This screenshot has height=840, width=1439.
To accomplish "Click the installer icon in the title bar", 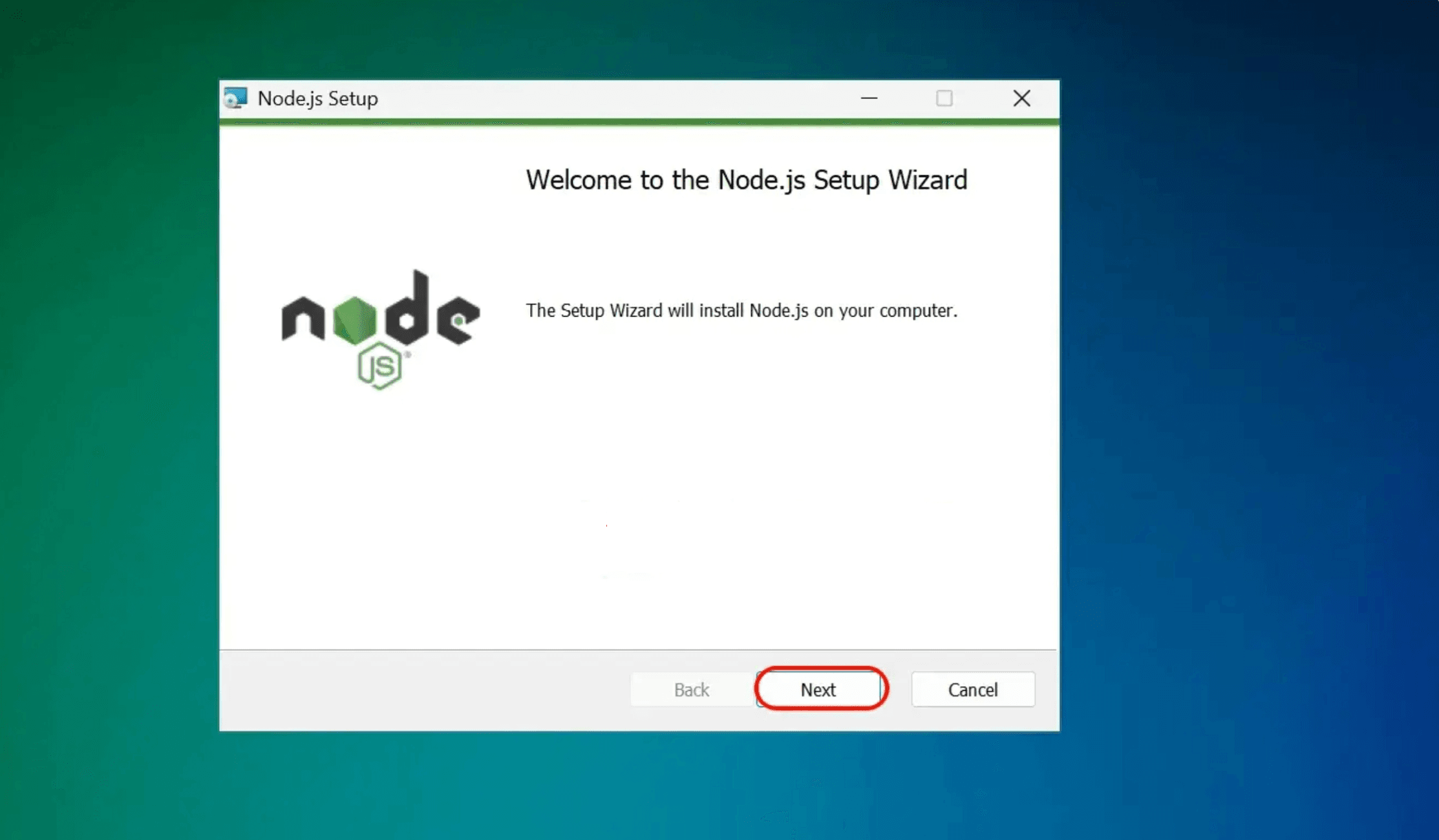I will pyautogui.click(x=235, y=98).
